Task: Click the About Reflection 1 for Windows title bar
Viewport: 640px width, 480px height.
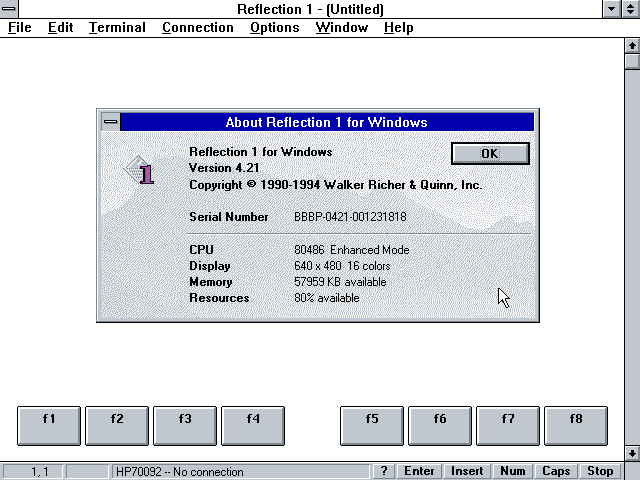Action: [327, 122]
